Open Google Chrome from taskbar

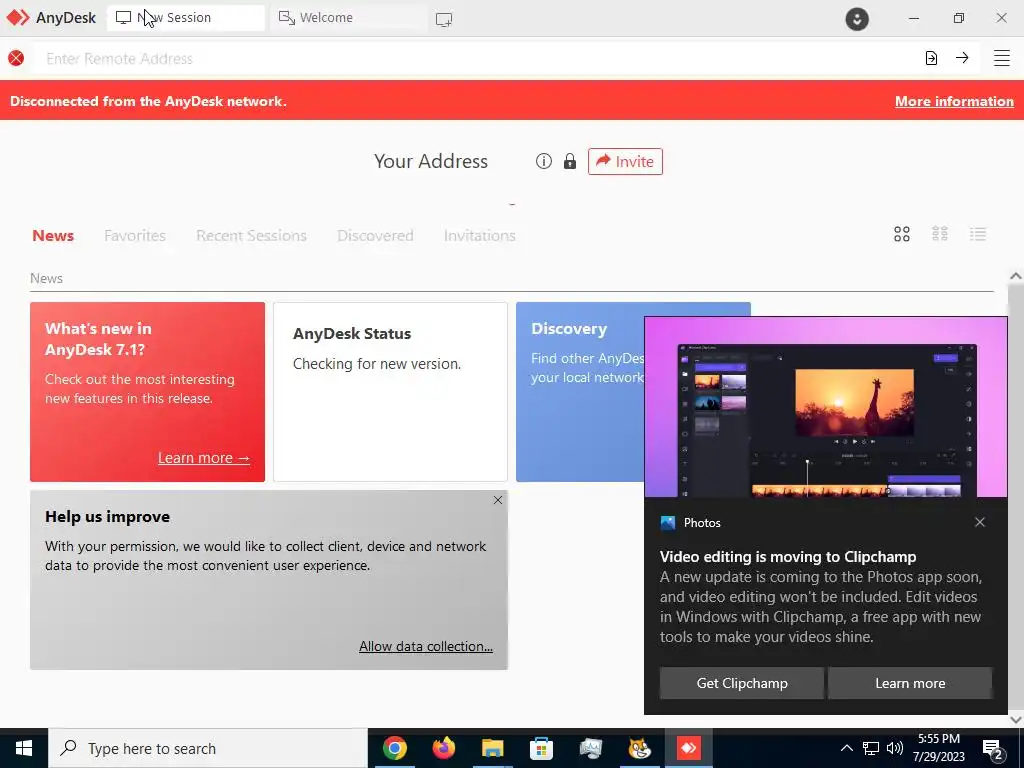[394, 748]
